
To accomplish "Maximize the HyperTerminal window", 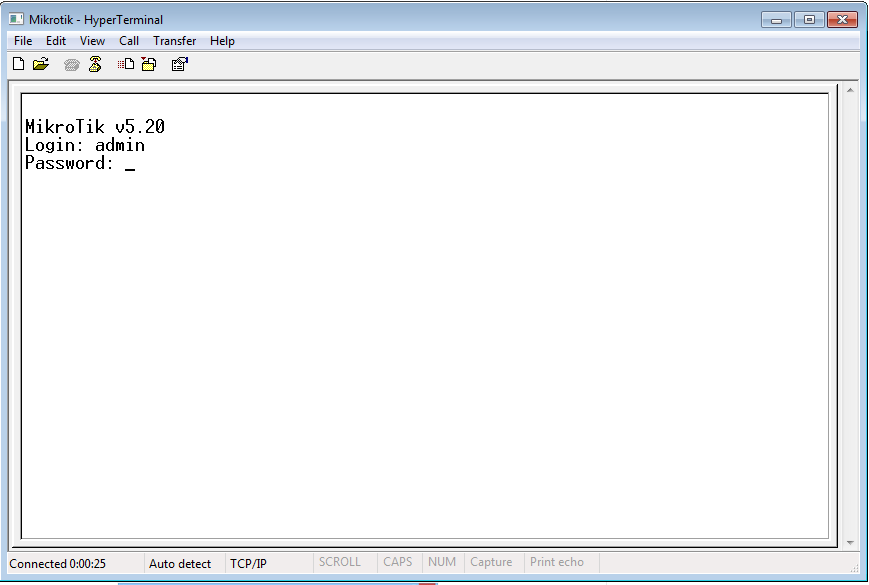I will pyautogui.click(x=809, y=20).
